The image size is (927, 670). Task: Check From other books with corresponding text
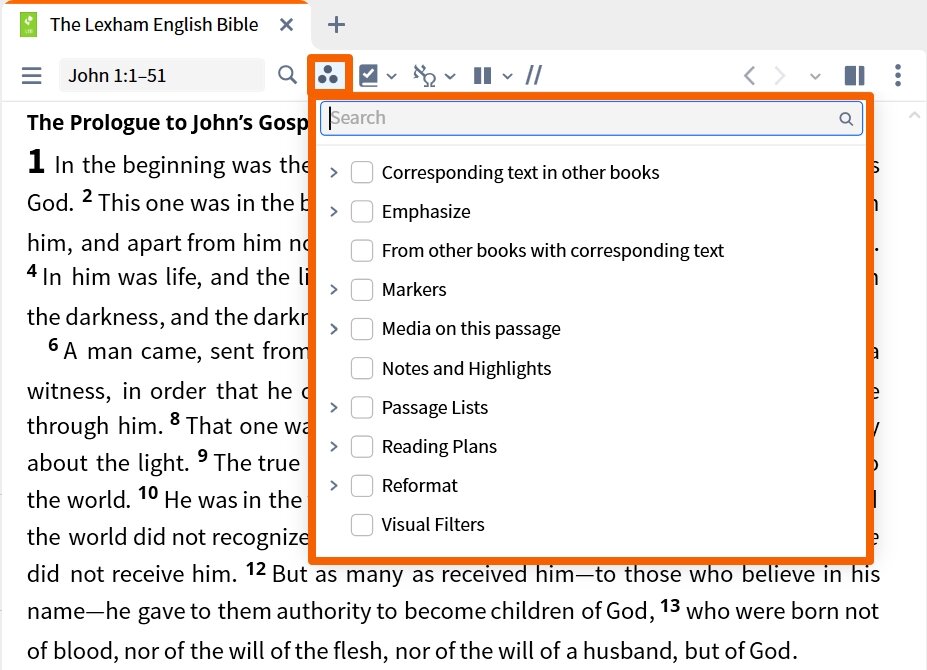[362, 251]
